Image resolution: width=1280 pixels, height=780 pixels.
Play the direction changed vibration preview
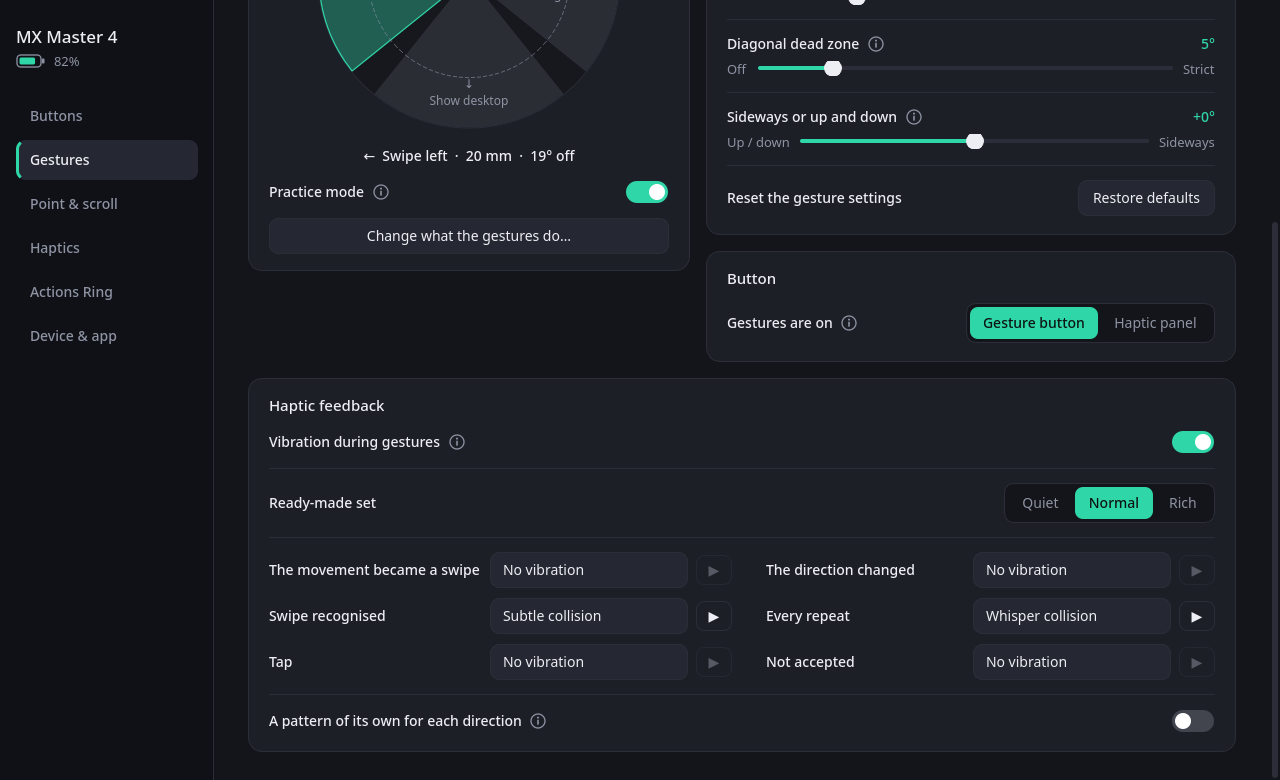tap(1197, 570)
